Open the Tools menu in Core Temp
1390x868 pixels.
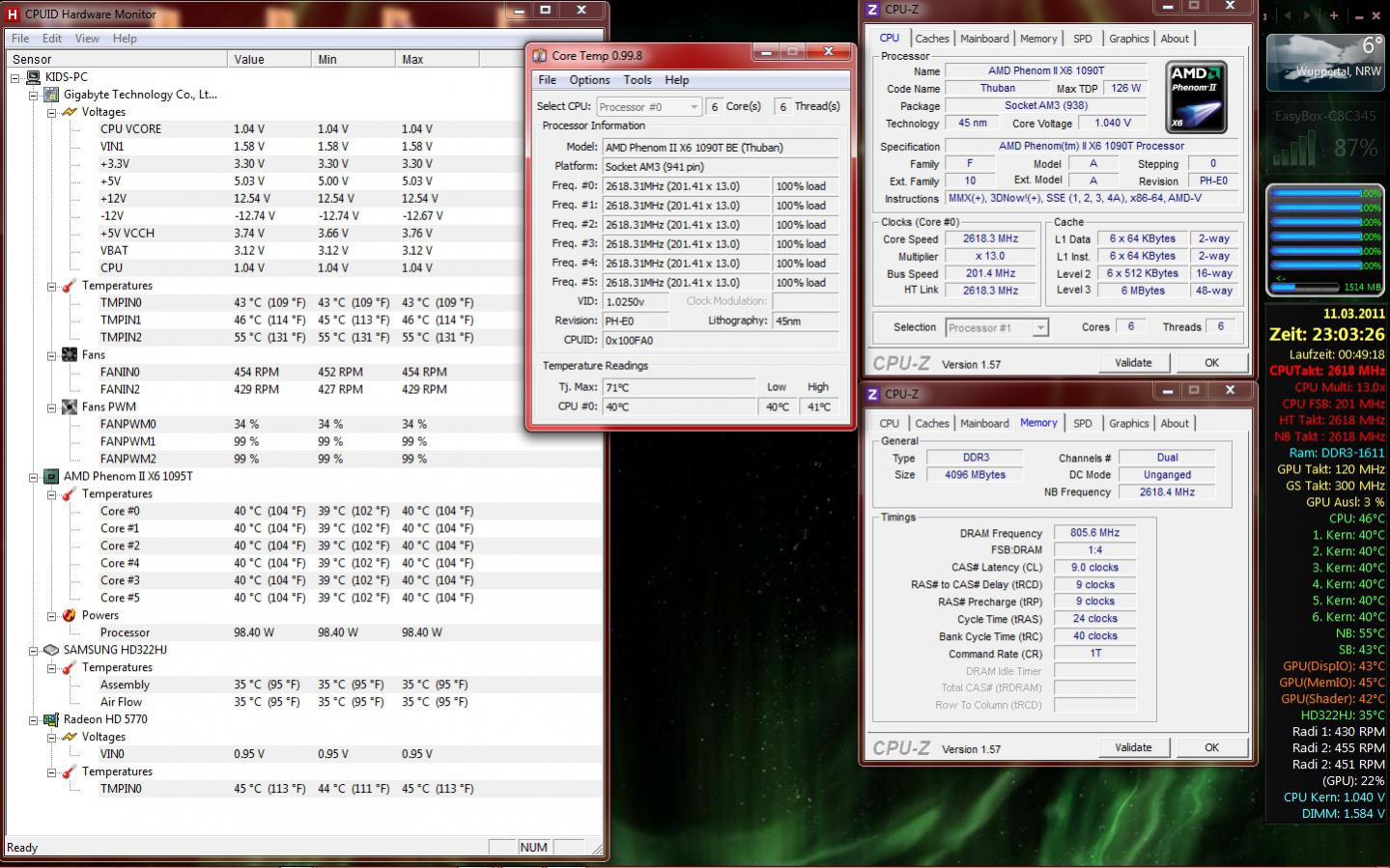[638, 80]
